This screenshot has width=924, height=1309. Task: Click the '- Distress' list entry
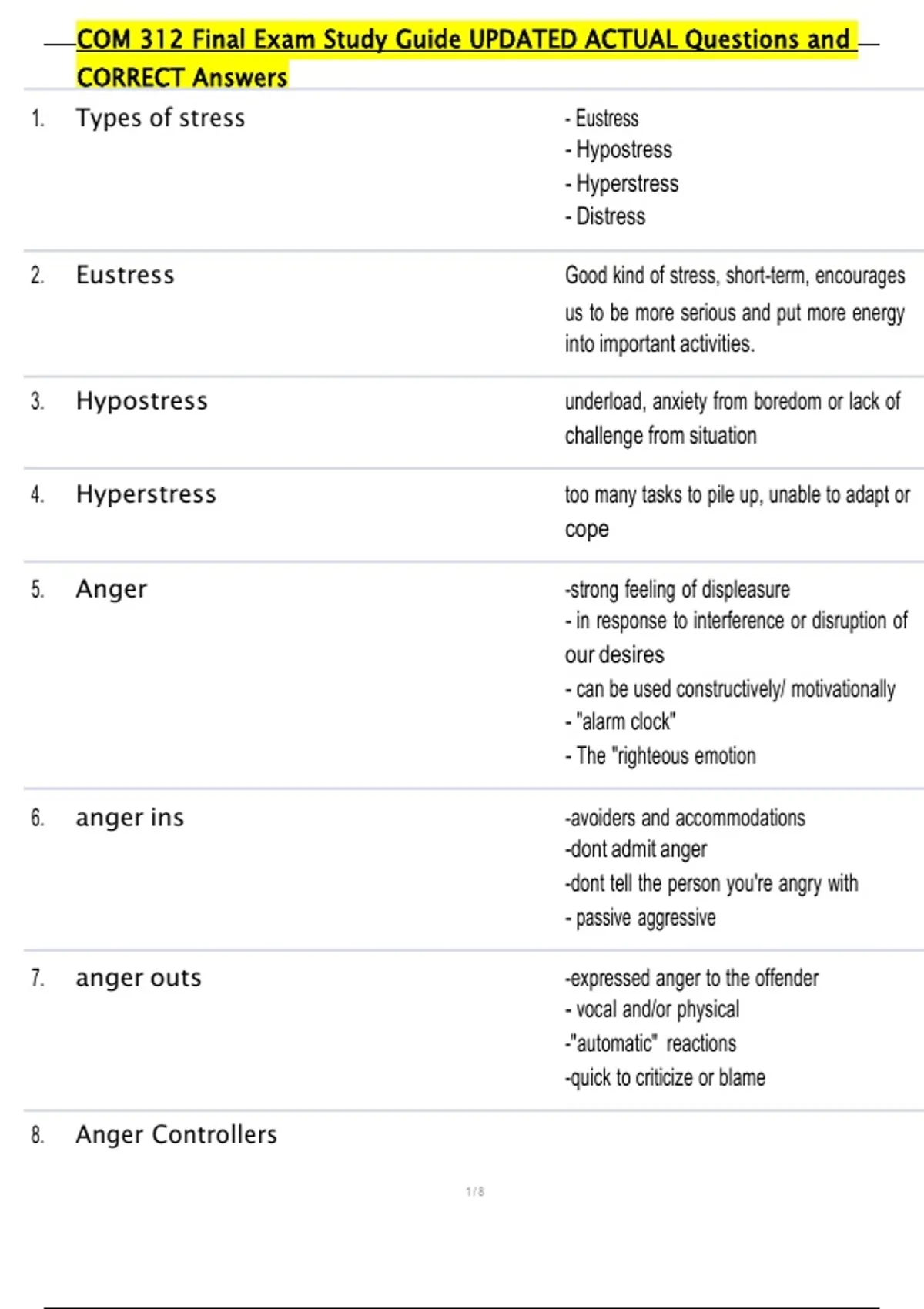[605, 216]
